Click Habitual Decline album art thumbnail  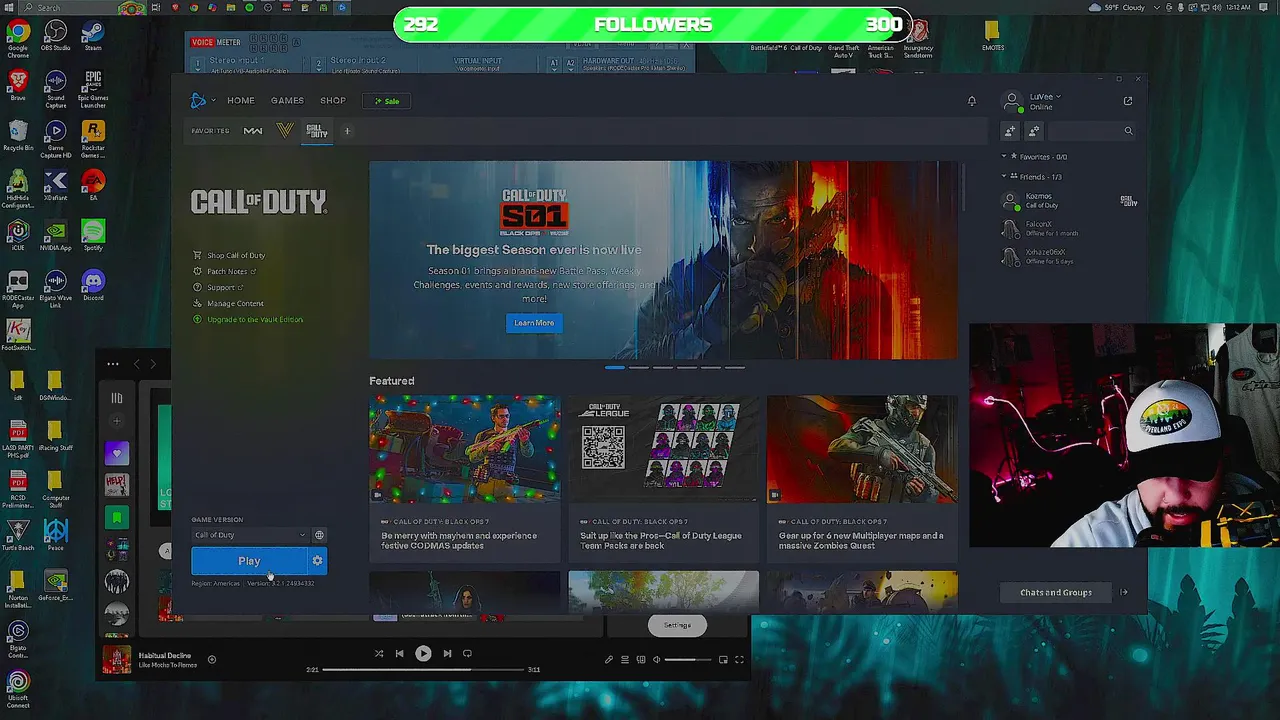click(x=117, y=660)
